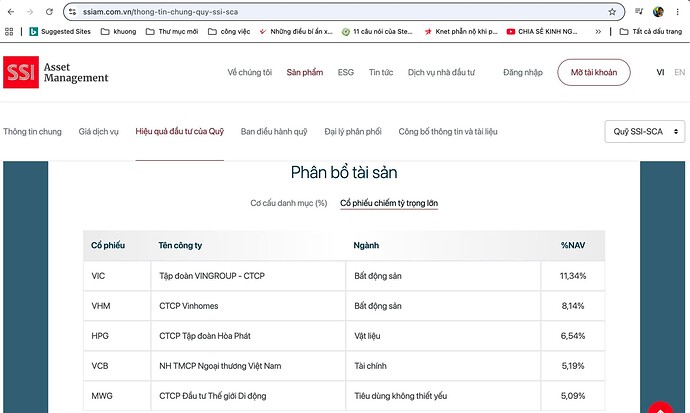
Task: Expand the Quỹ SSI-SCA fund dropdown
Action: (x=645, y=132)
